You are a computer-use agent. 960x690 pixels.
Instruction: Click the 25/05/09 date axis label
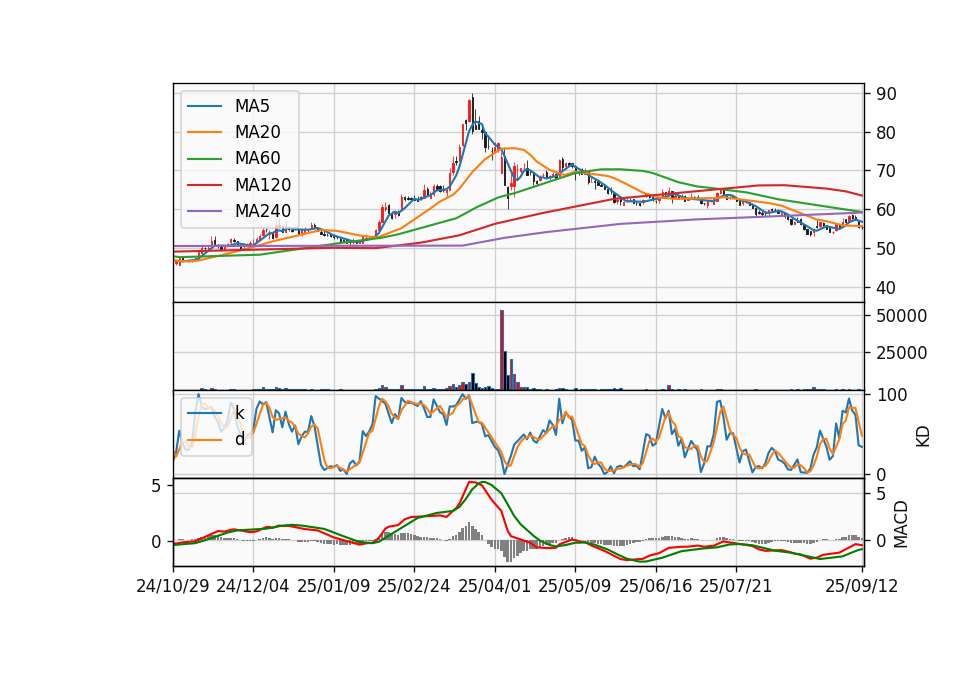click(574, 587)
